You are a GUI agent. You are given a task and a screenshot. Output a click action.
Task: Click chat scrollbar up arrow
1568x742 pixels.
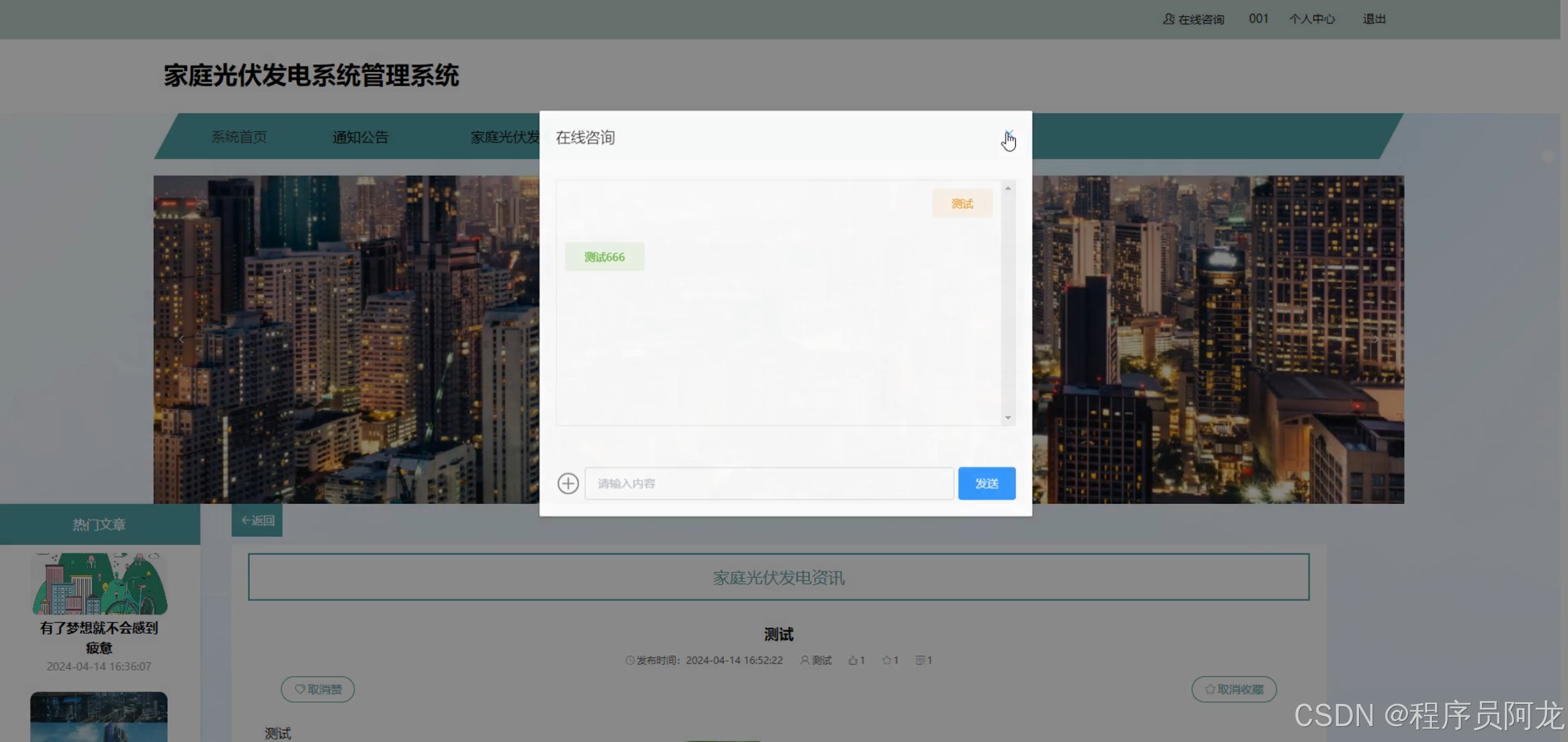(x=1008, y=188)
